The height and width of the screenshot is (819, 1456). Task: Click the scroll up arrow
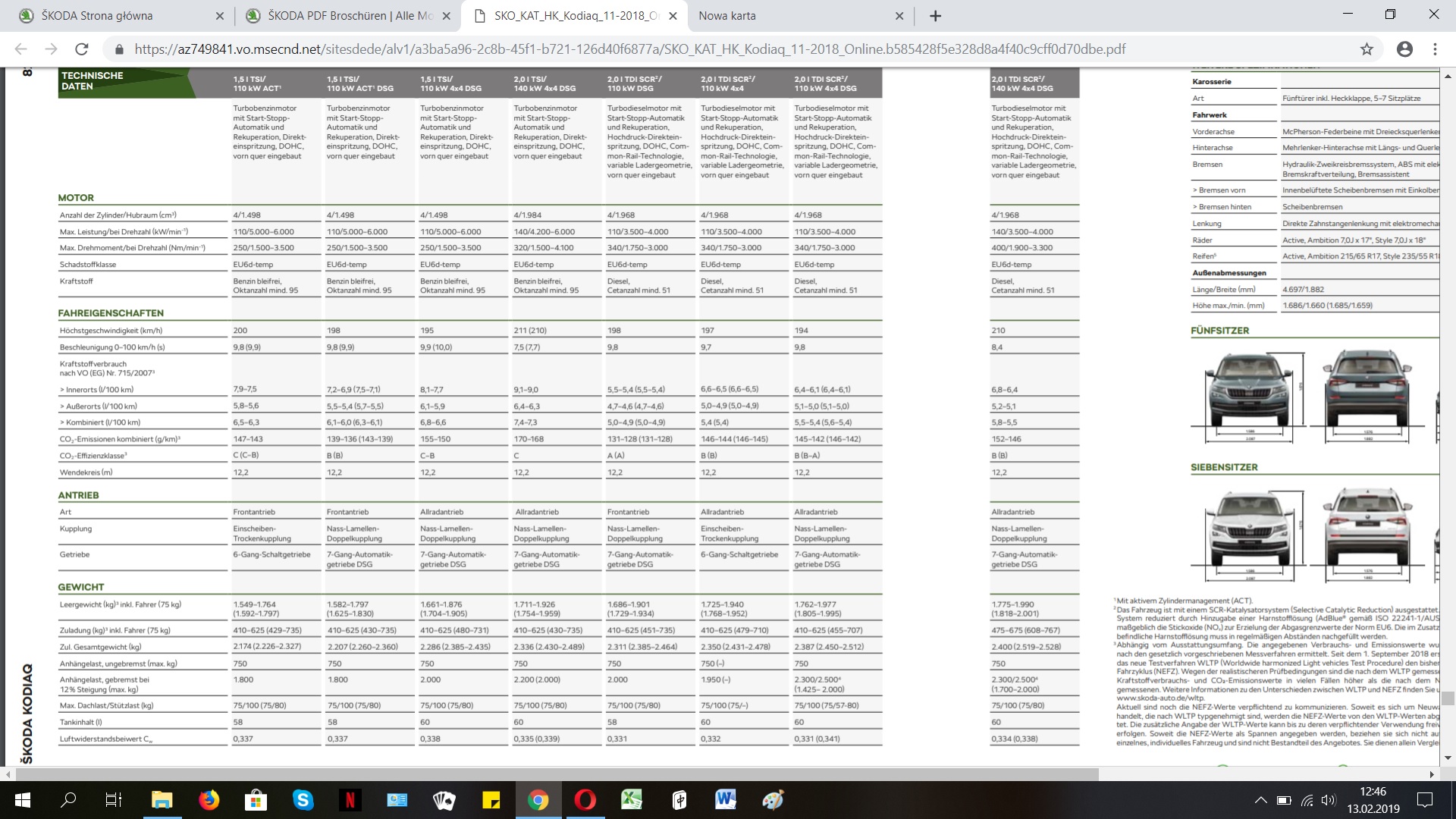1448,76
